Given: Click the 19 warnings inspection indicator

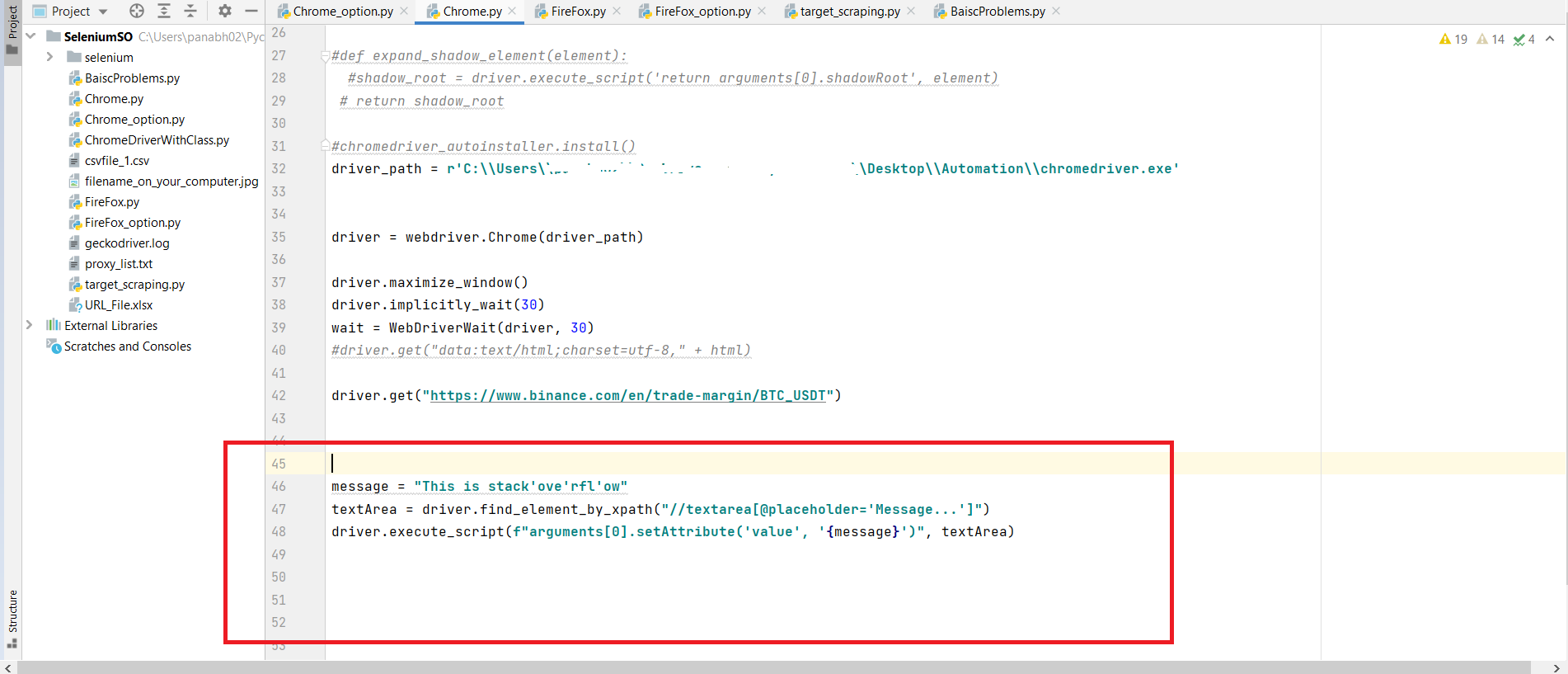Looking at the screenshot, I should pos(1453,39).
